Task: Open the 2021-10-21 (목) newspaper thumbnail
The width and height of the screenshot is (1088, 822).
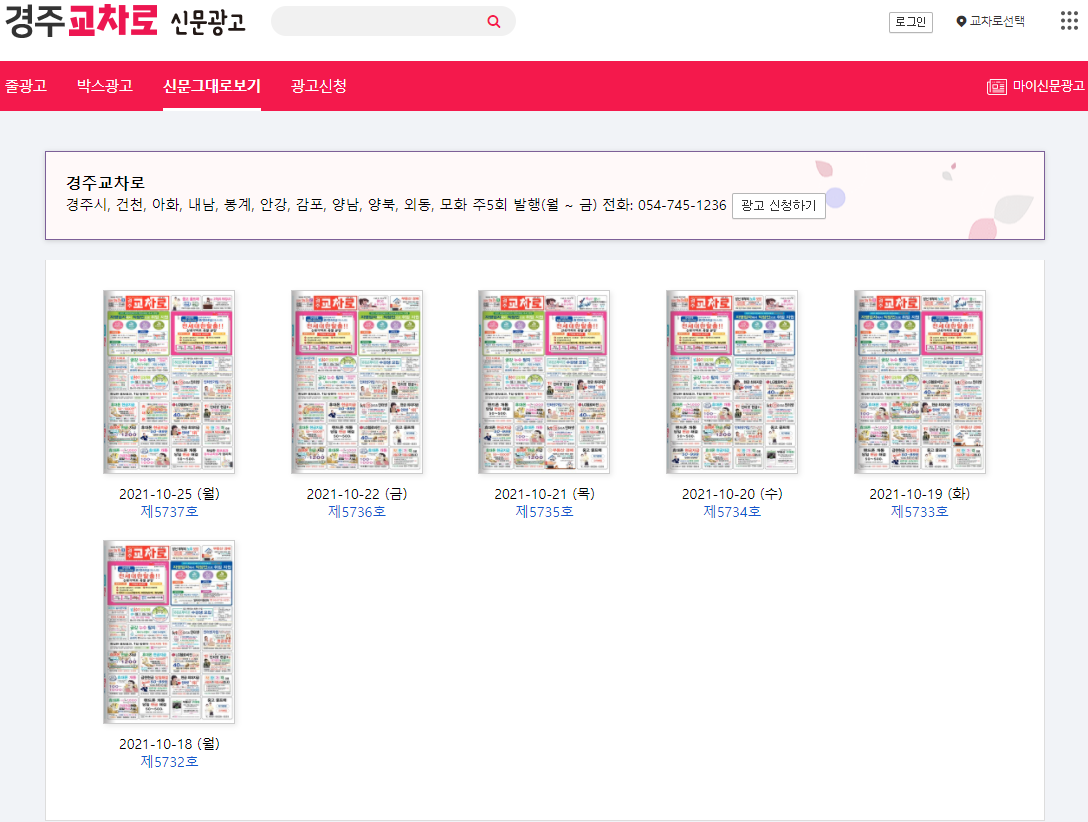Action: (x=545, y=382)
